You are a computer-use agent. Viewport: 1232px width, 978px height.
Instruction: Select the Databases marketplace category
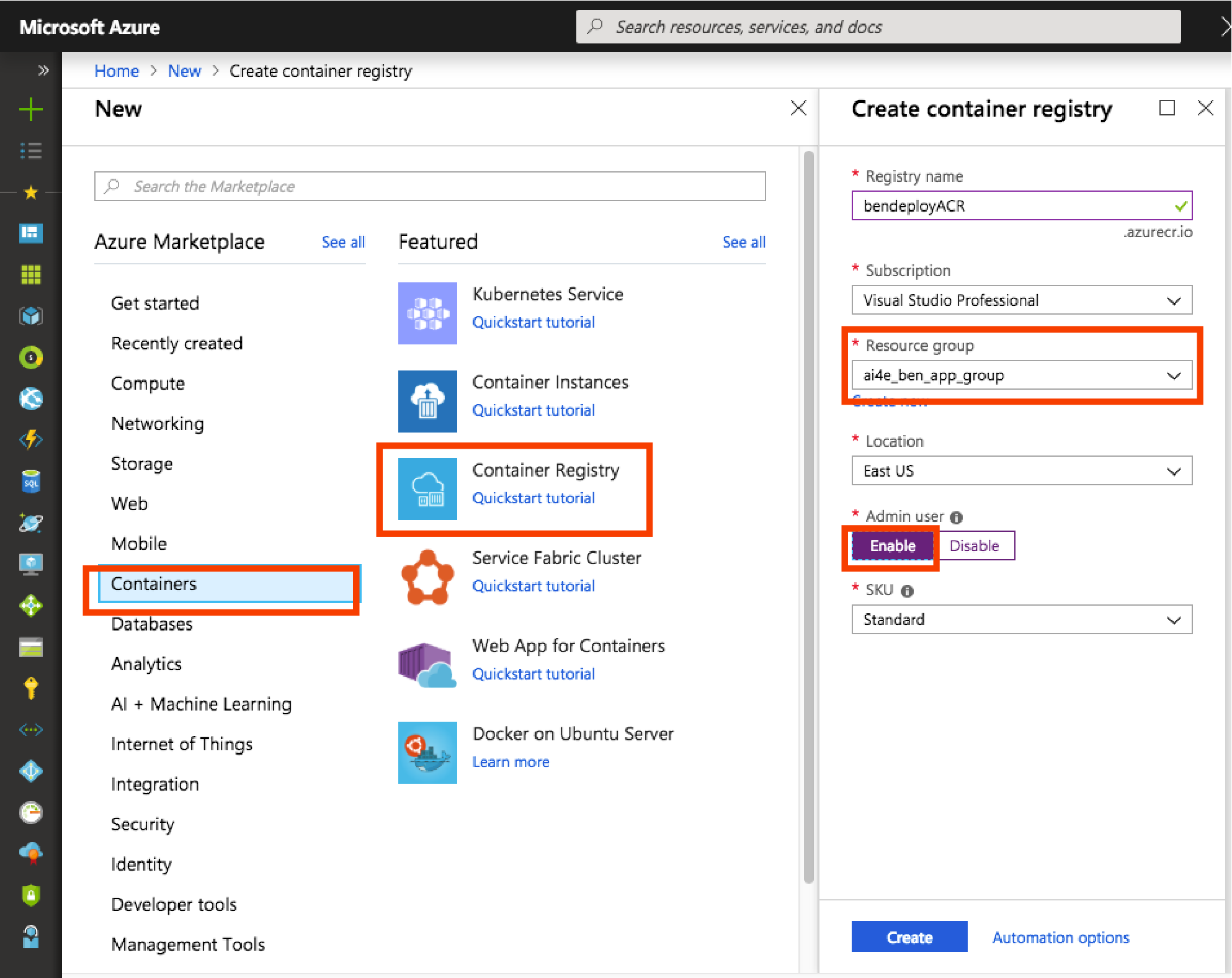tap(152, 624)
